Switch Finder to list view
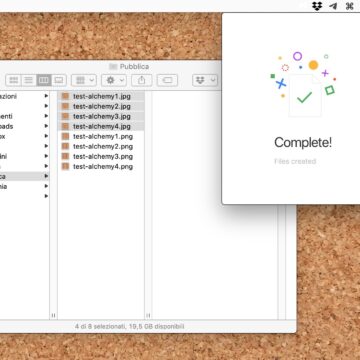 [x=29, y=80]
